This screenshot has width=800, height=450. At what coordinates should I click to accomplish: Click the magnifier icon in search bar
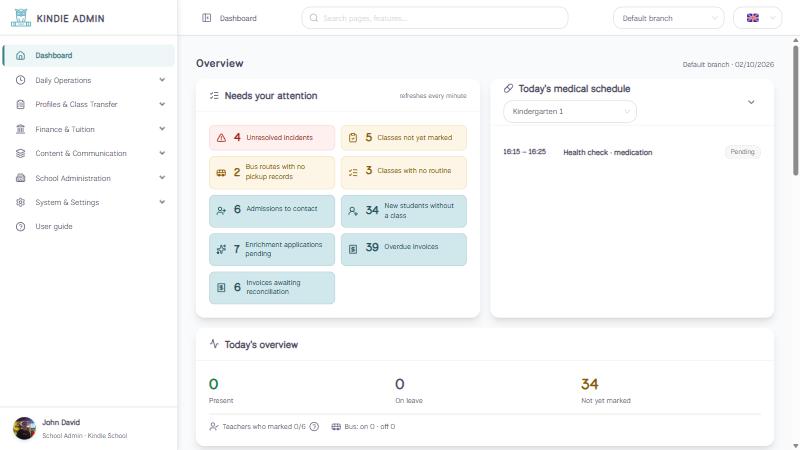pyautogui.click(x=314, y=18)
